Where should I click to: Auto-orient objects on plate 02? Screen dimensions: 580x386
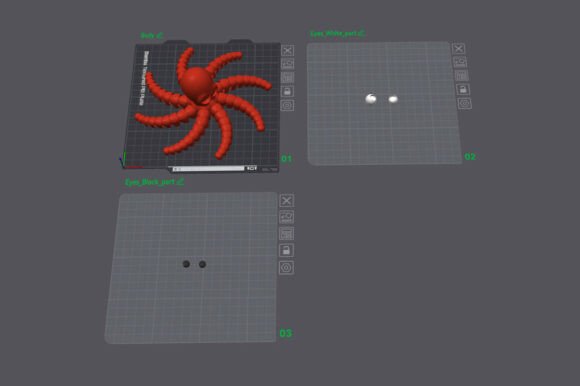(460, 62)
